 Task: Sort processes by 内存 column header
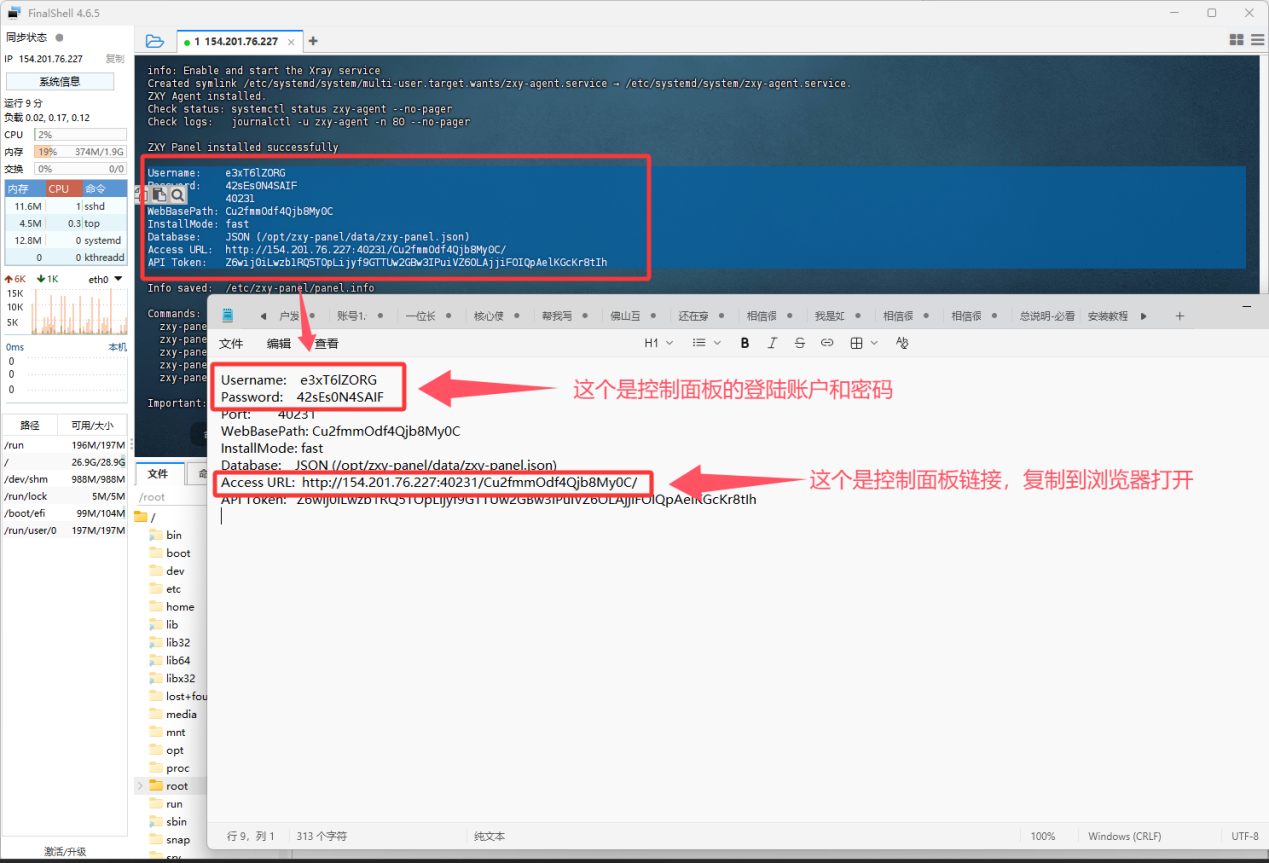pyautogui.click(x=24, y=189)
